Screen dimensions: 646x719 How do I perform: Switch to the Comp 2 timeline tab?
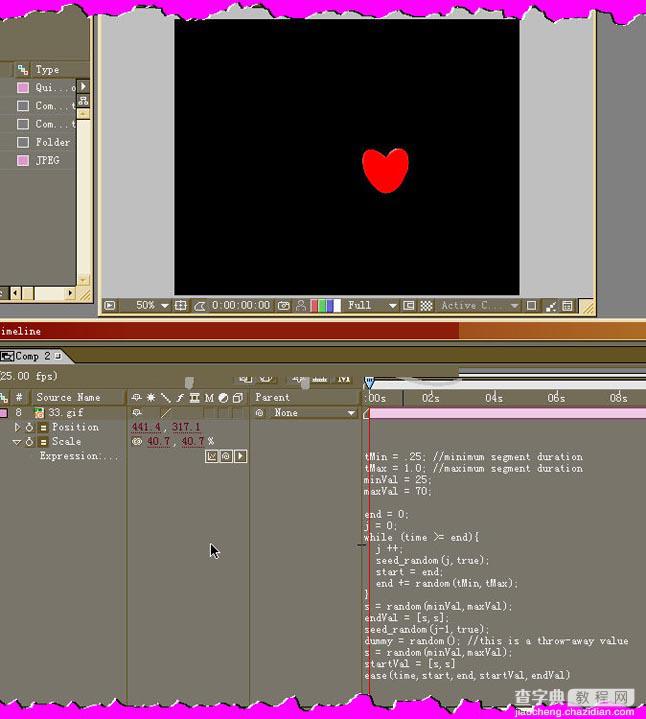[32, 356]
